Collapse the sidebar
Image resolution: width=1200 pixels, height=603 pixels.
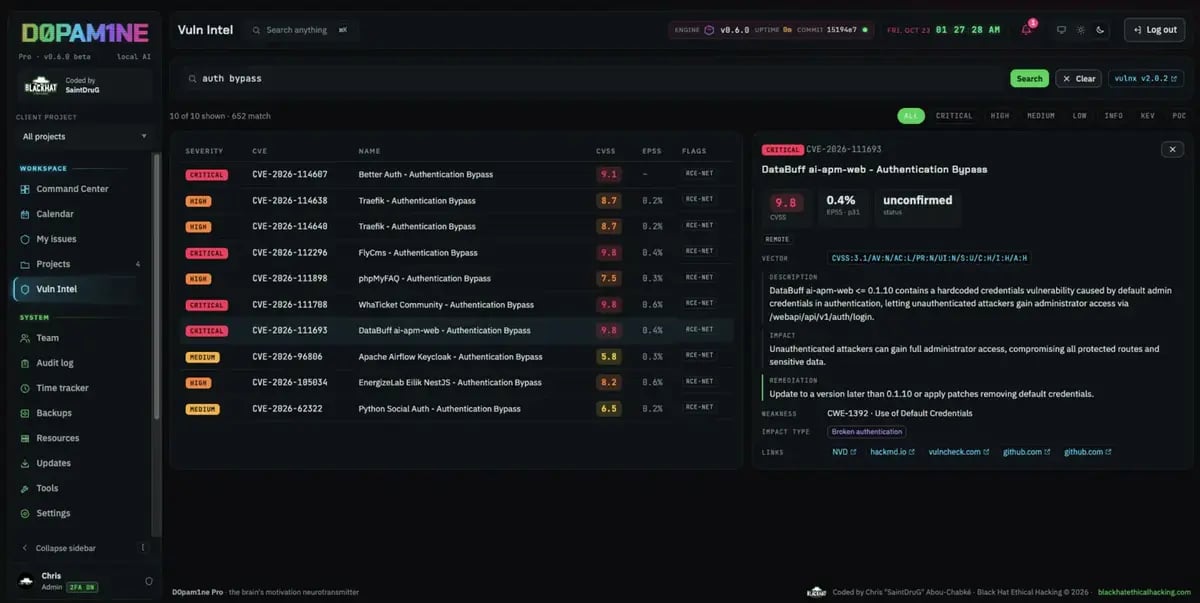[x=66, y=548]
